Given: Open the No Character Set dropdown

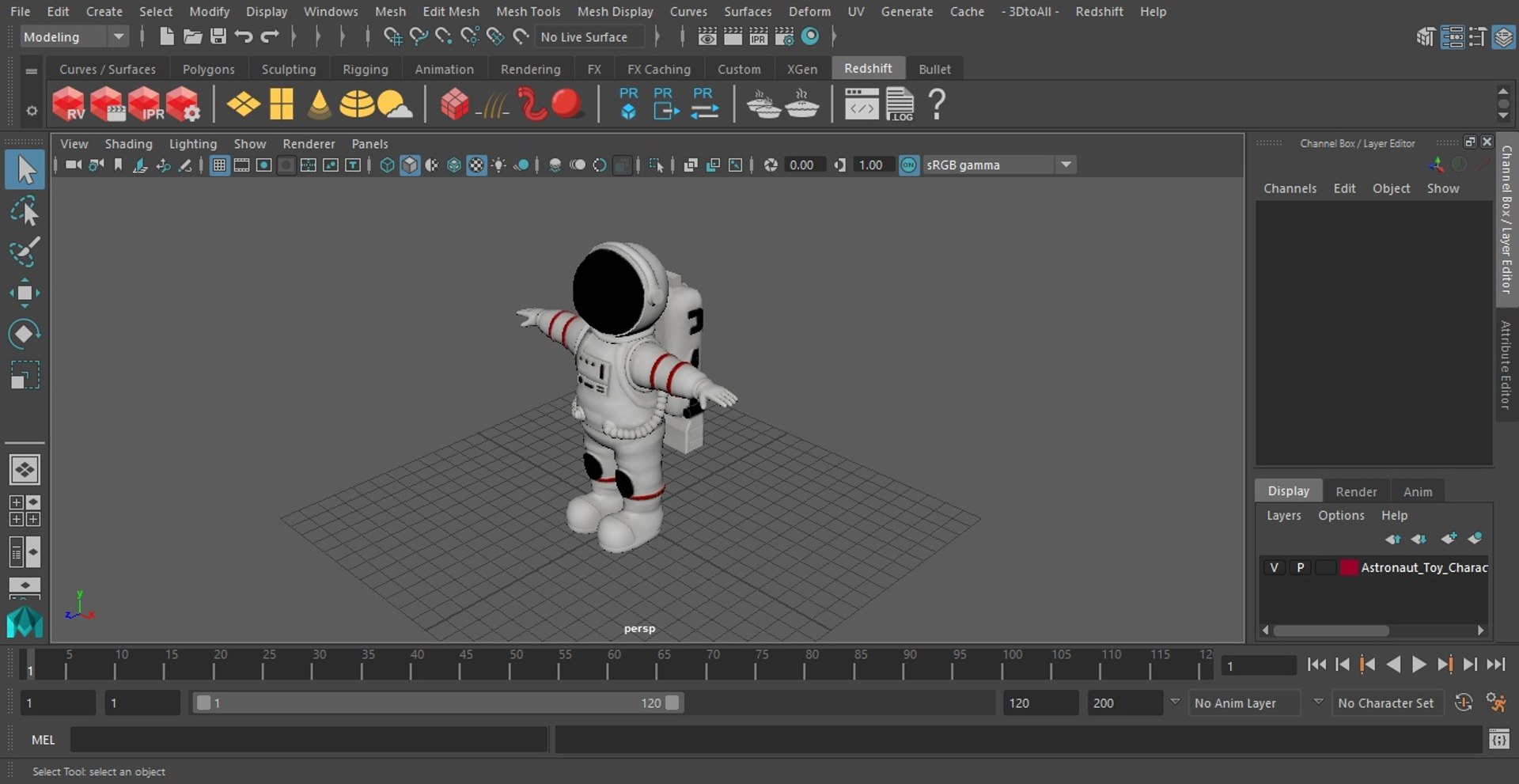Looking at the screenshot, I should pyautogui.click(x=1388, y=703).
